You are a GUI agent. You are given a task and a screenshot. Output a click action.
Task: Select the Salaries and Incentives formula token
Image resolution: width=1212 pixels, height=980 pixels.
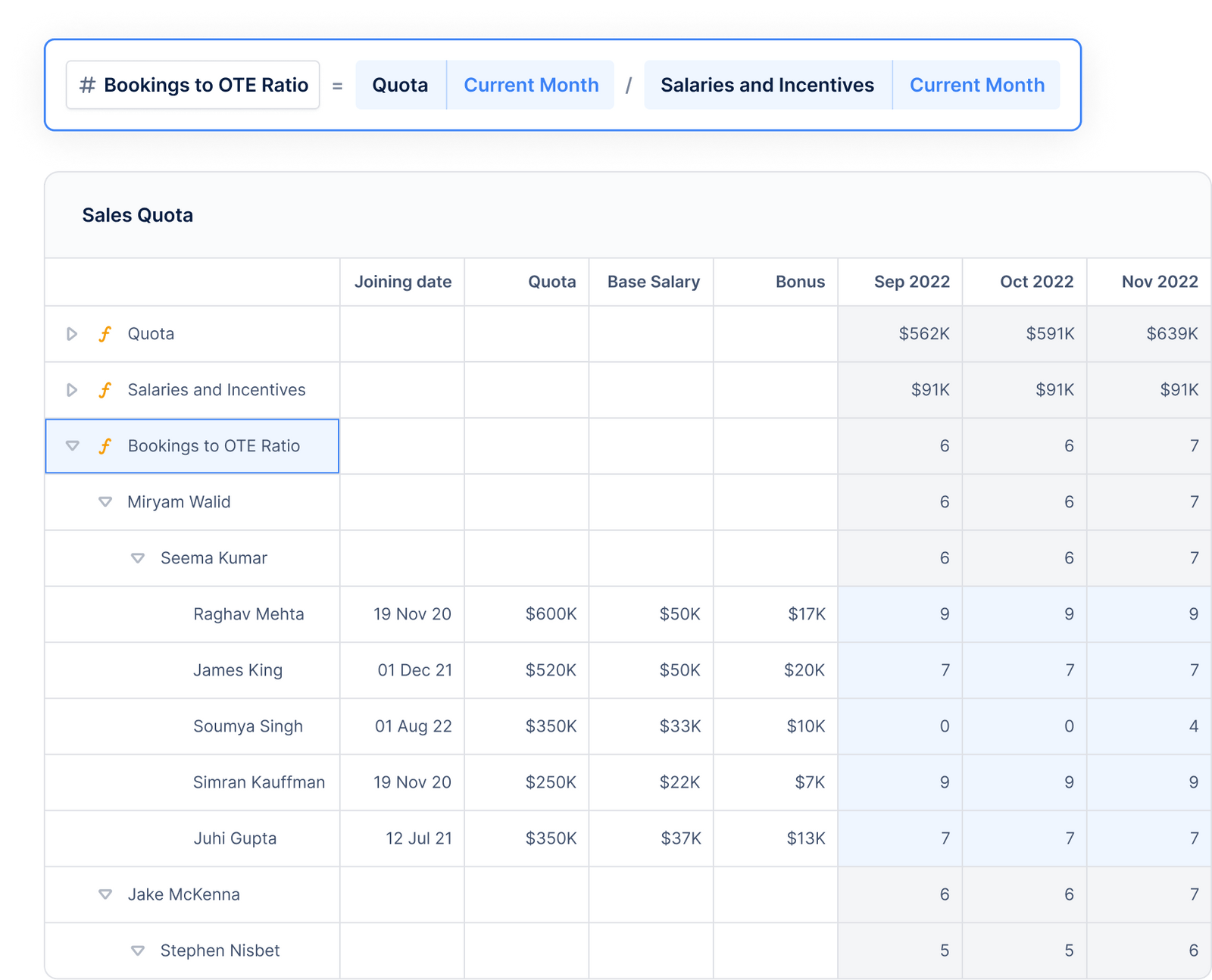tap(767, 85)
